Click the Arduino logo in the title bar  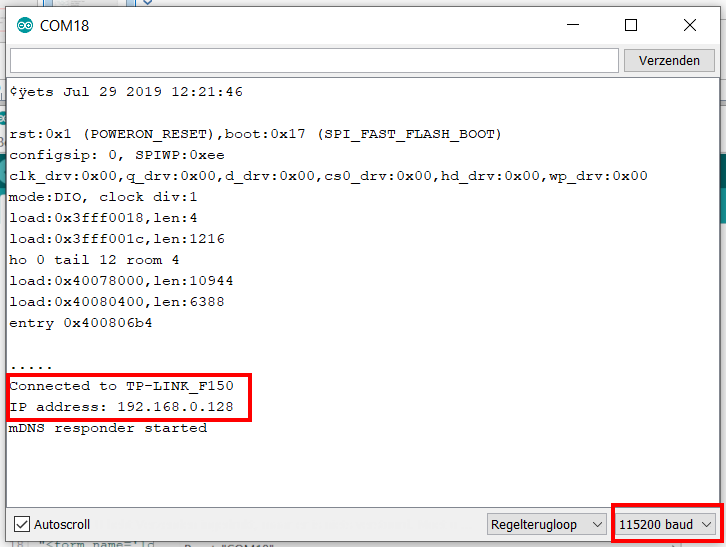click(x=22, y=26)
